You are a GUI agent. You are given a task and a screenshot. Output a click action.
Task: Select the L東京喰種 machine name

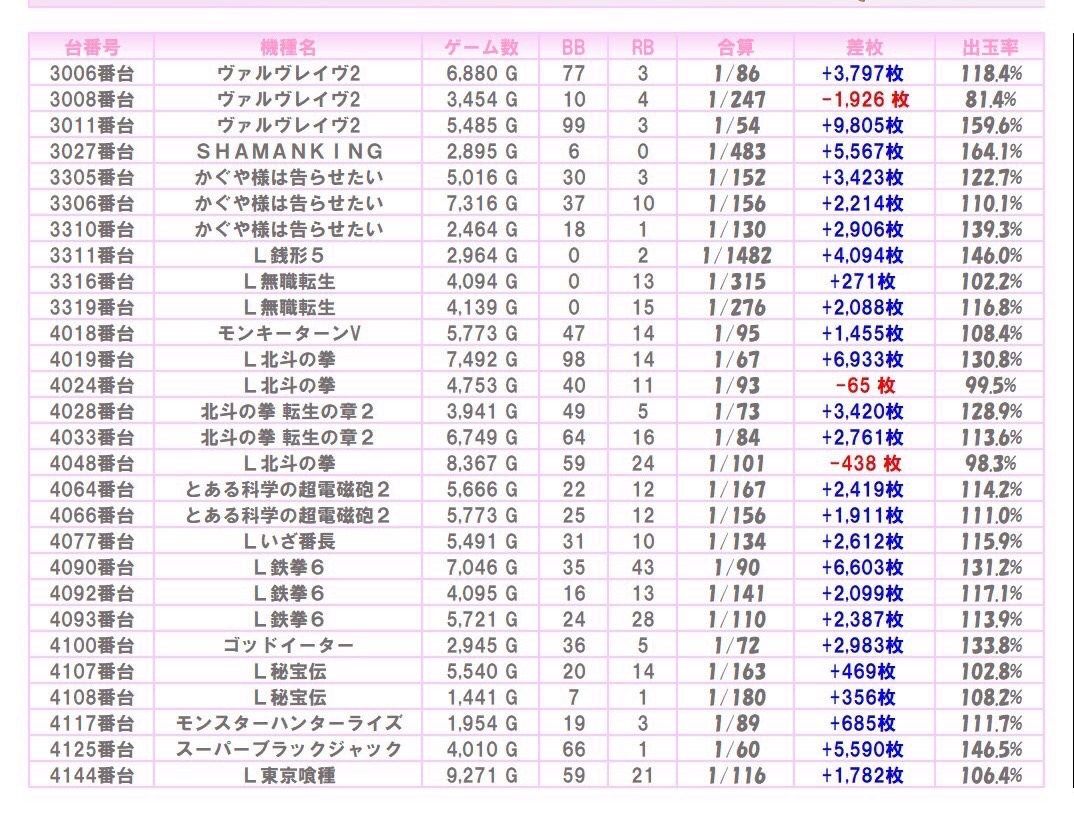[288, 775]
